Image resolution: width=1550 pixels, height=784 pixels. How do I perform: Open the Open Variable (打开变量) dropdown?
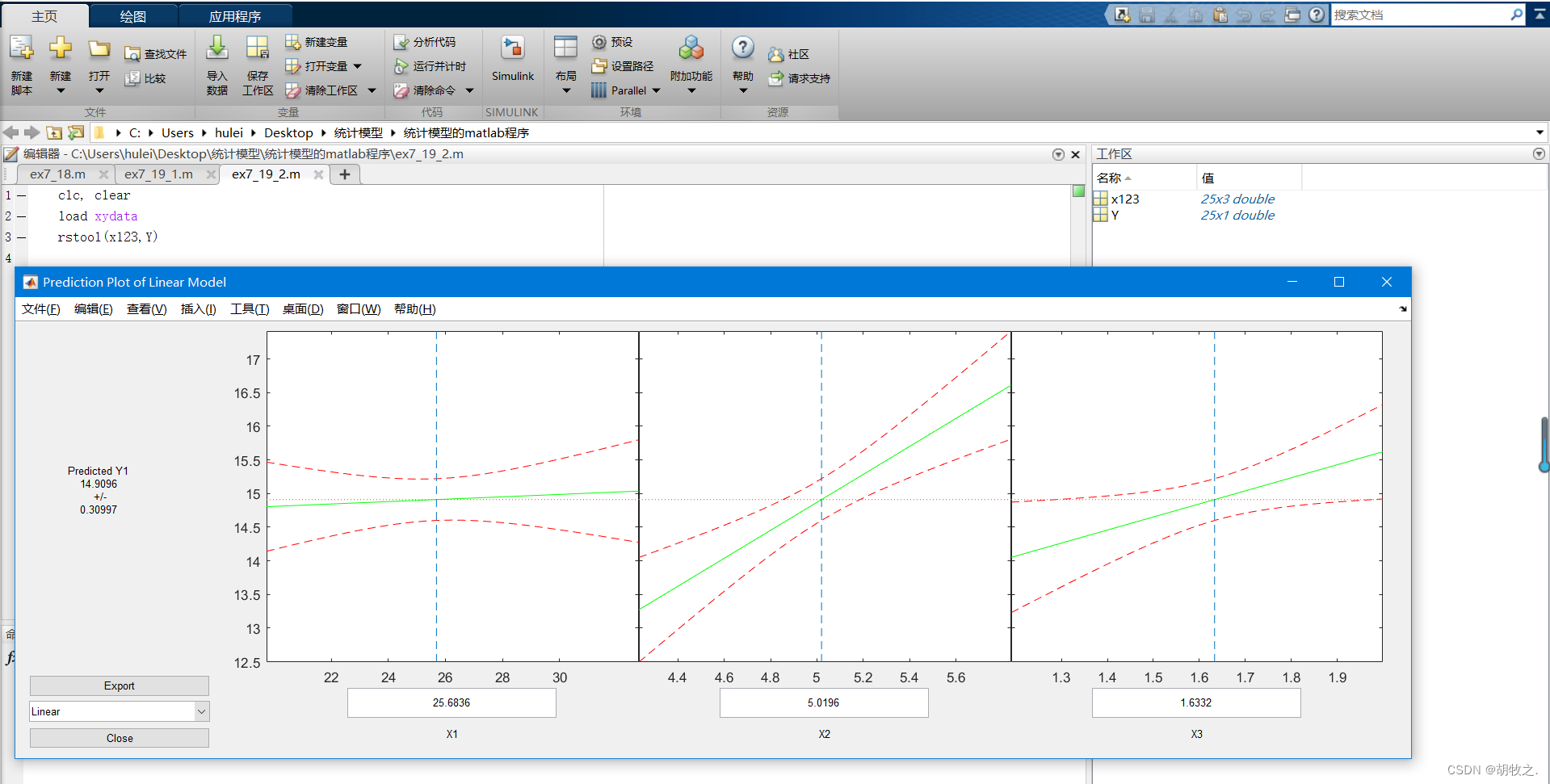coord(358,66)
